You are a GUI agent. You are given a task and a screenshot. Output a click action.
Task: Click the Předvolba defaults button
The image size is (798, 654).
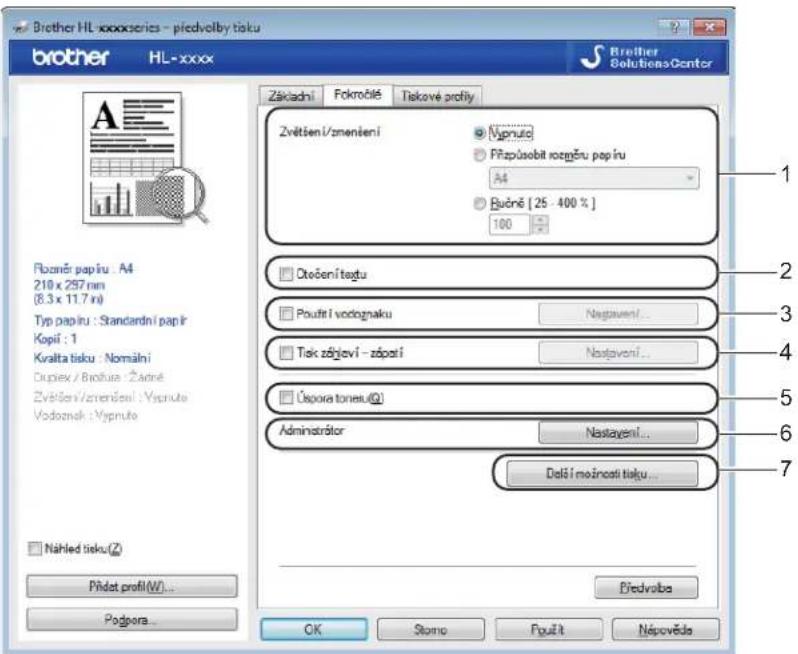click(x=646, y=588)
